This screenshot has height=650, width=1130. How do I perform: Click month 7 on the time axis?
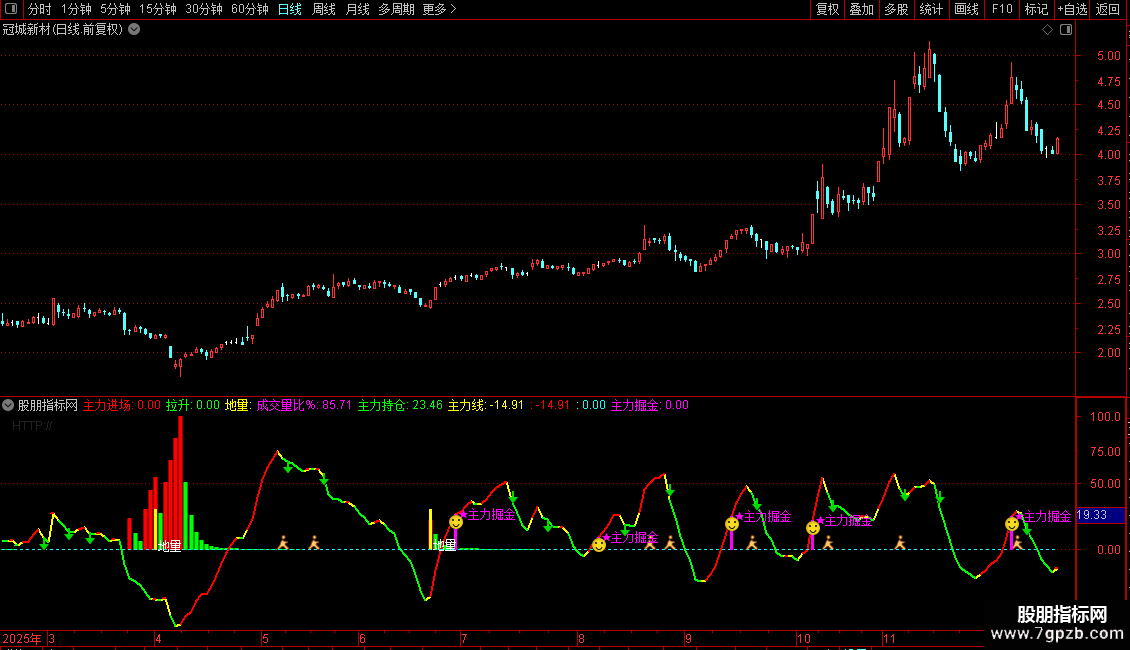[464, 638]
